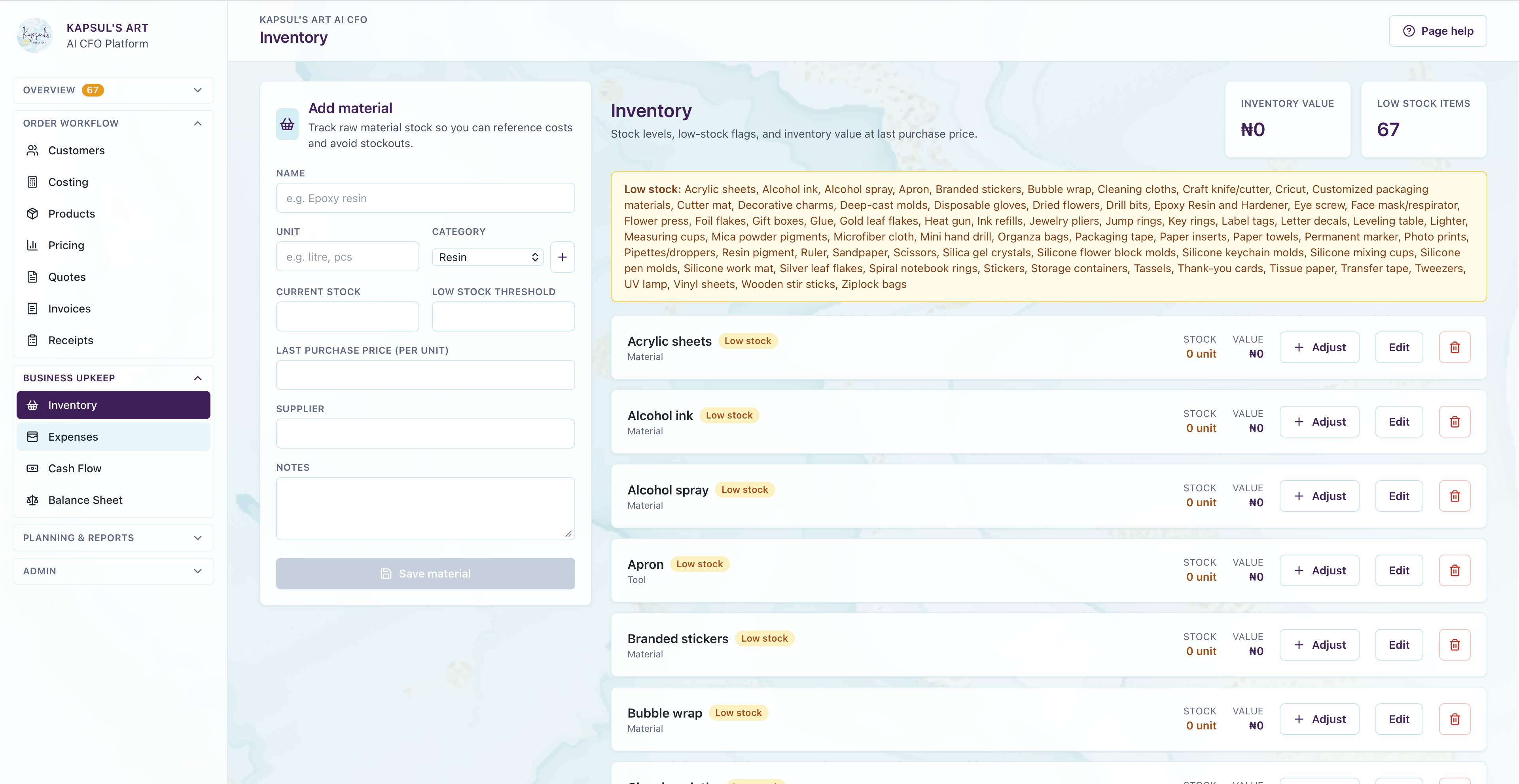This screenshot has height=784, width=1519.
Task: Expand the Overview section
Action: click(113, 90)
